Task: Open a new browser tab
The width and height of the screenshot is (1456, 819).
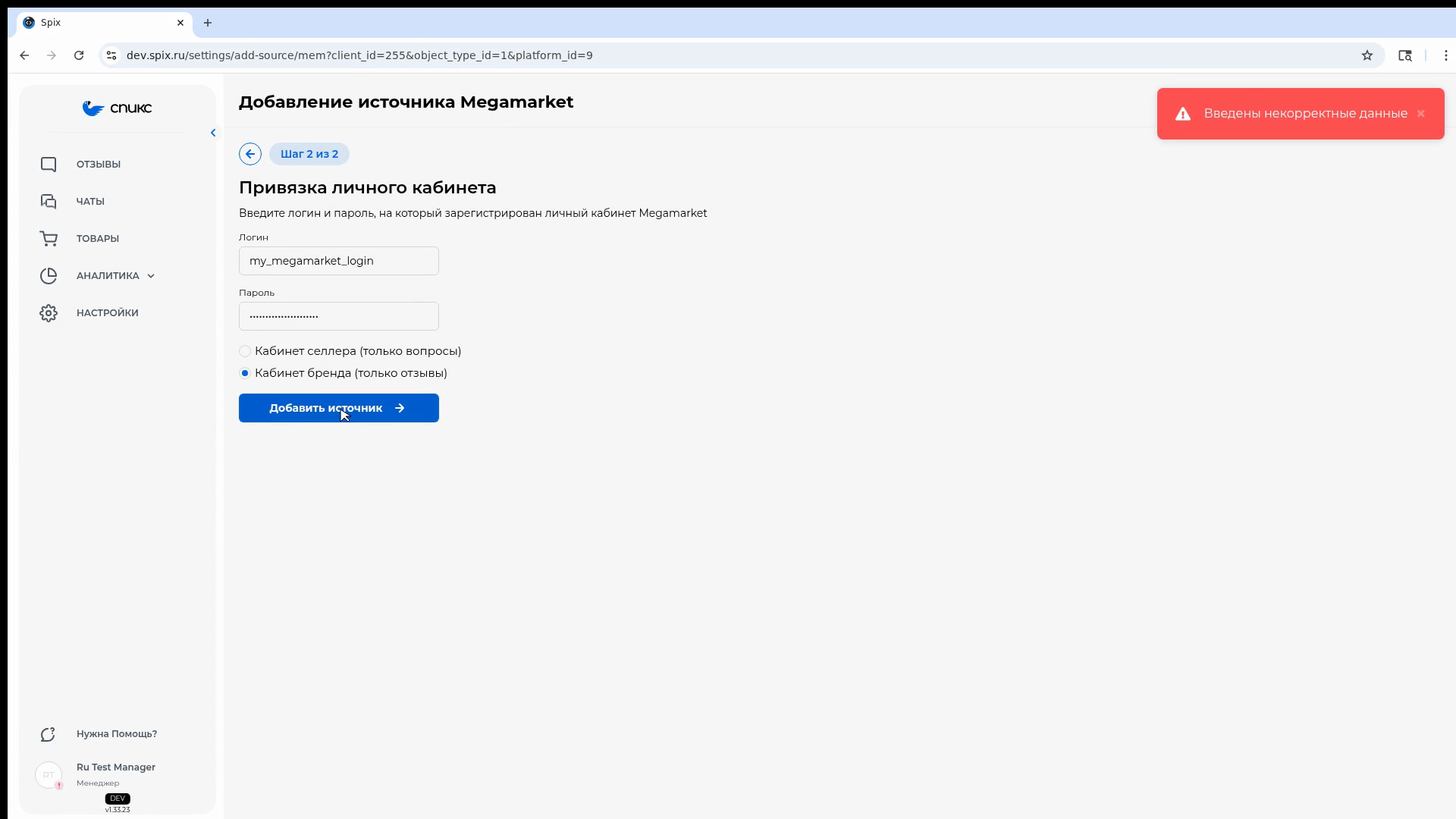Action: [x=208, y=23]
